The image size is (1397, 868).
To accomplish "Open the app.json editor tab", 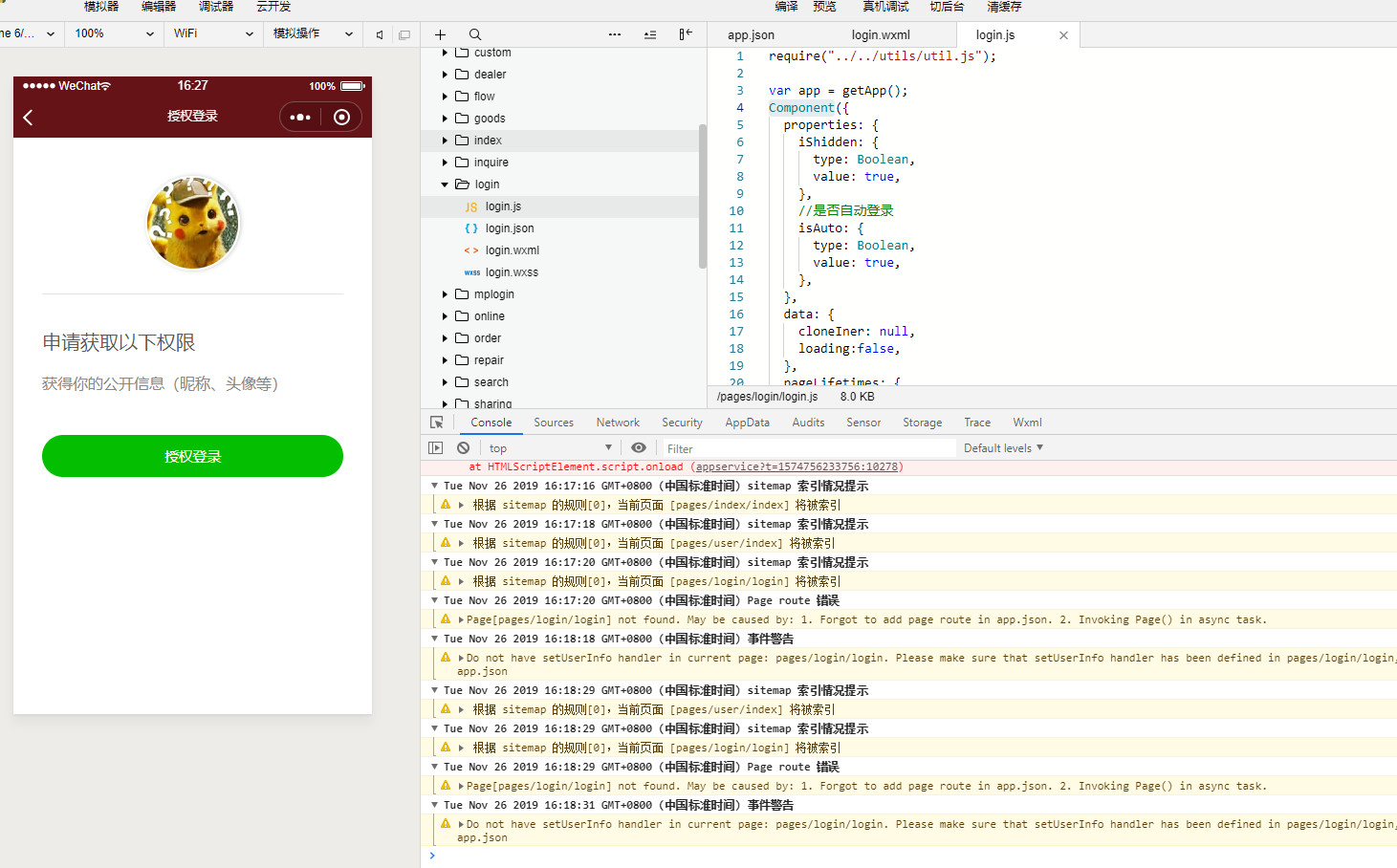I will (x=751, y=35).
